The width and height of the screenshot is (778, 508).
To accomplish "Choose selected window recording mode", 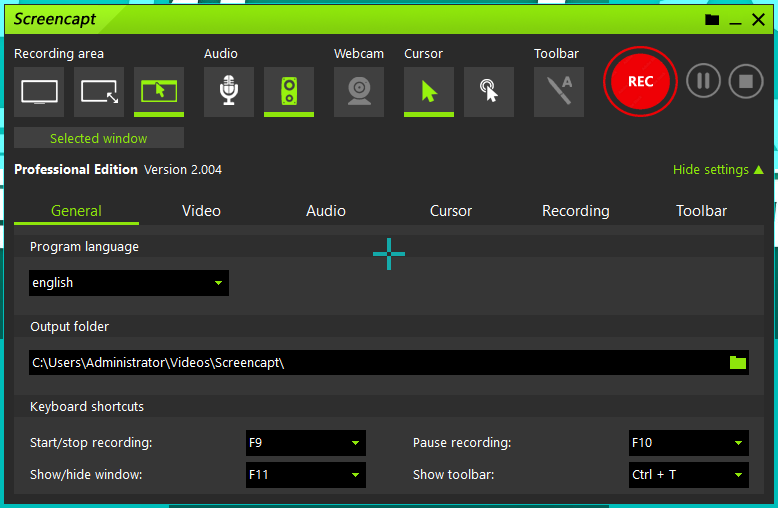I will pos(159,92).
